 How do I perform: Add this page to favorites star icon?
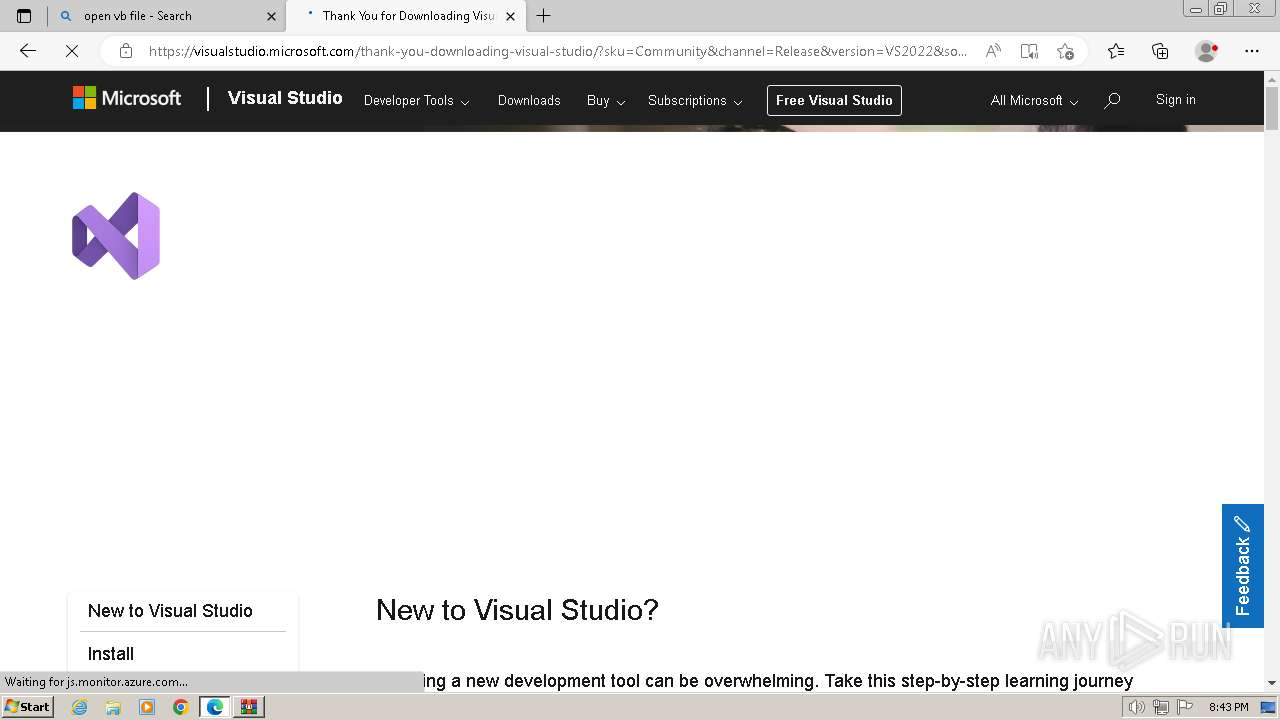click(x=1065, y=51)
